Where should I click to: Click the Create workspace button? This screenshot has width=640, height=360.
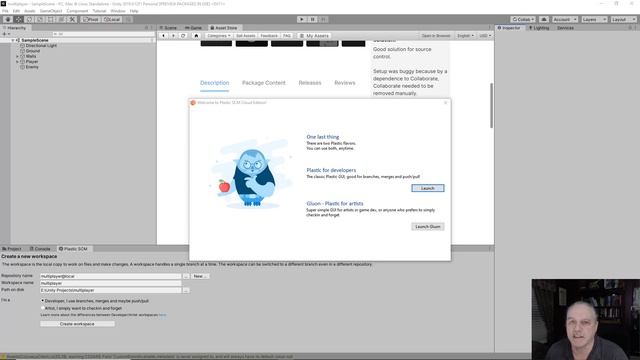77,324
